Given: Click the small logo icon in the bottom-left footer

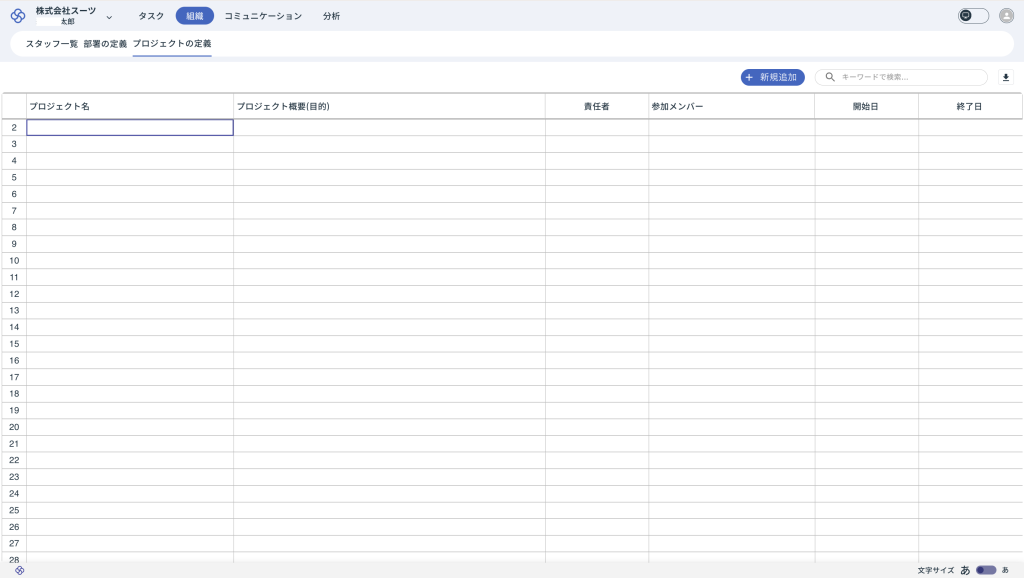Looking at the screenshot, I should tap(19, 570).
